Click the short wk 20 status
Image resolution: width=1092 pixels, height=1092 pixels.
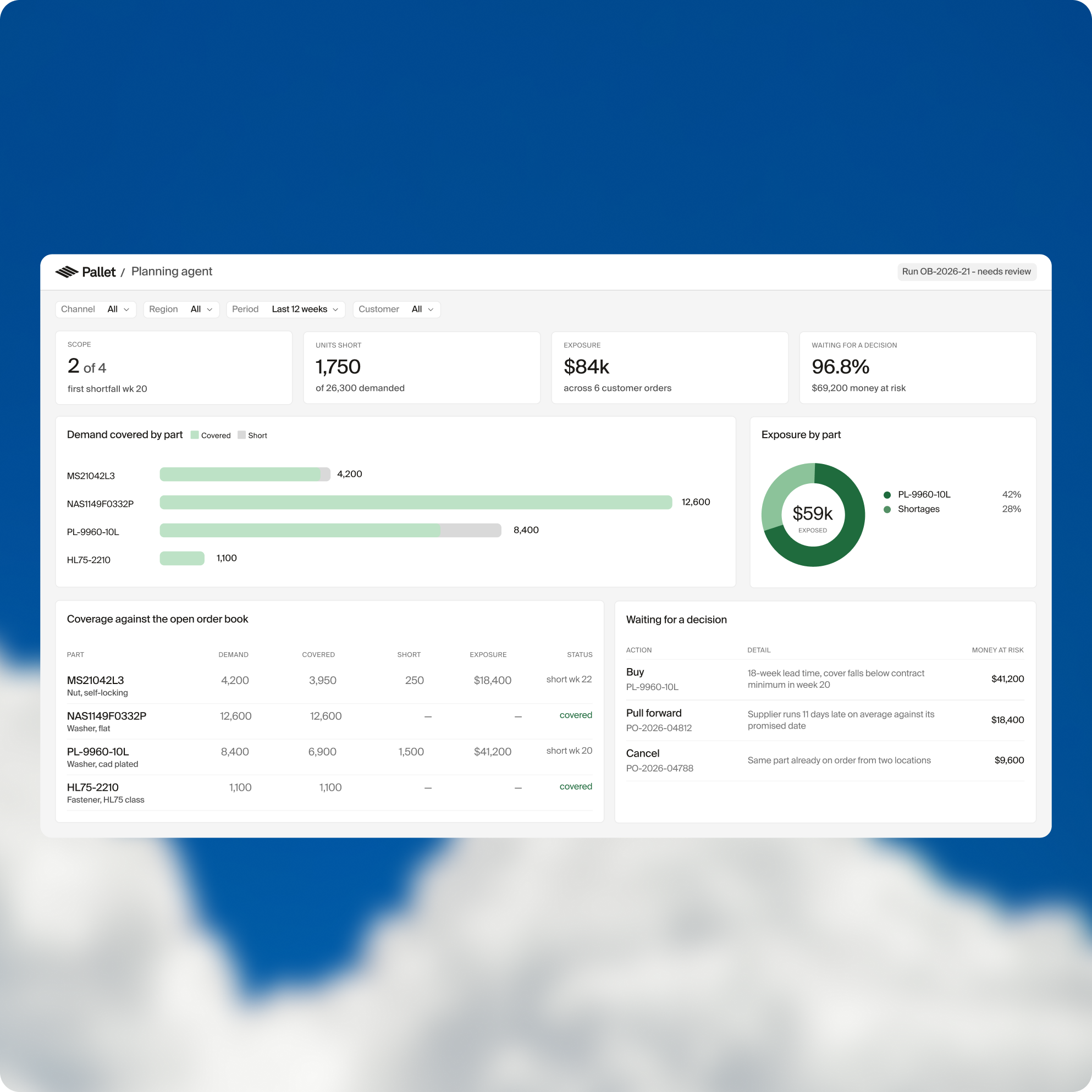[569, 751]
